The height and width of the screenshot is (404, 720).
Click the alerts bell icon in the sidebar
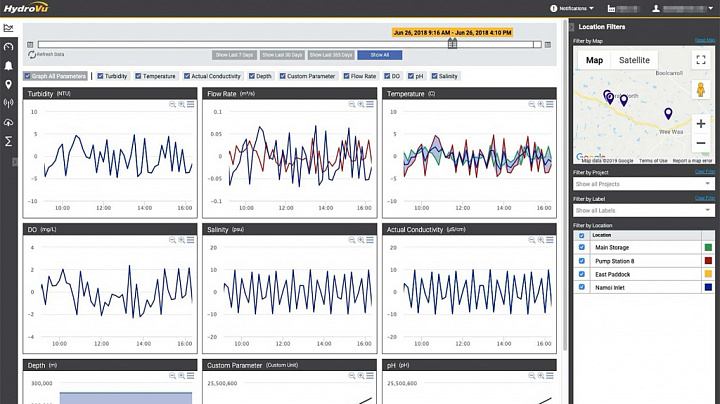9,66
